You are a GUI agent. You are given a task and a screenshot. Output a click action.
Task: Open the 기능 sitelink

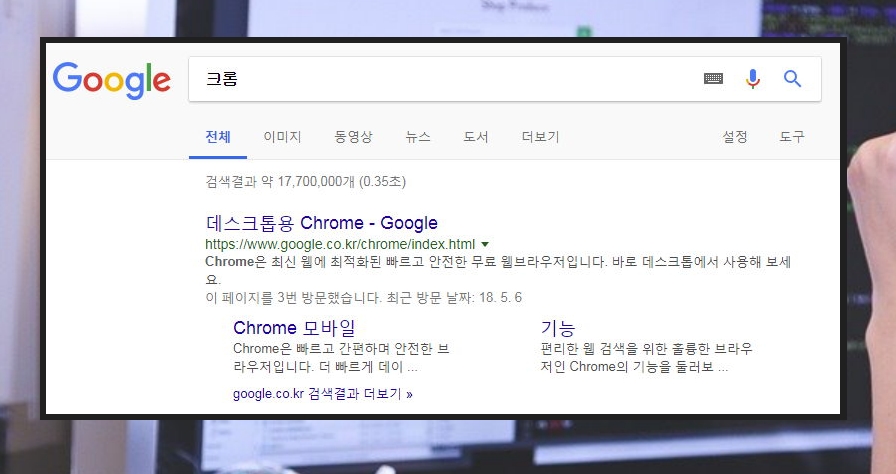pos(558,328)
